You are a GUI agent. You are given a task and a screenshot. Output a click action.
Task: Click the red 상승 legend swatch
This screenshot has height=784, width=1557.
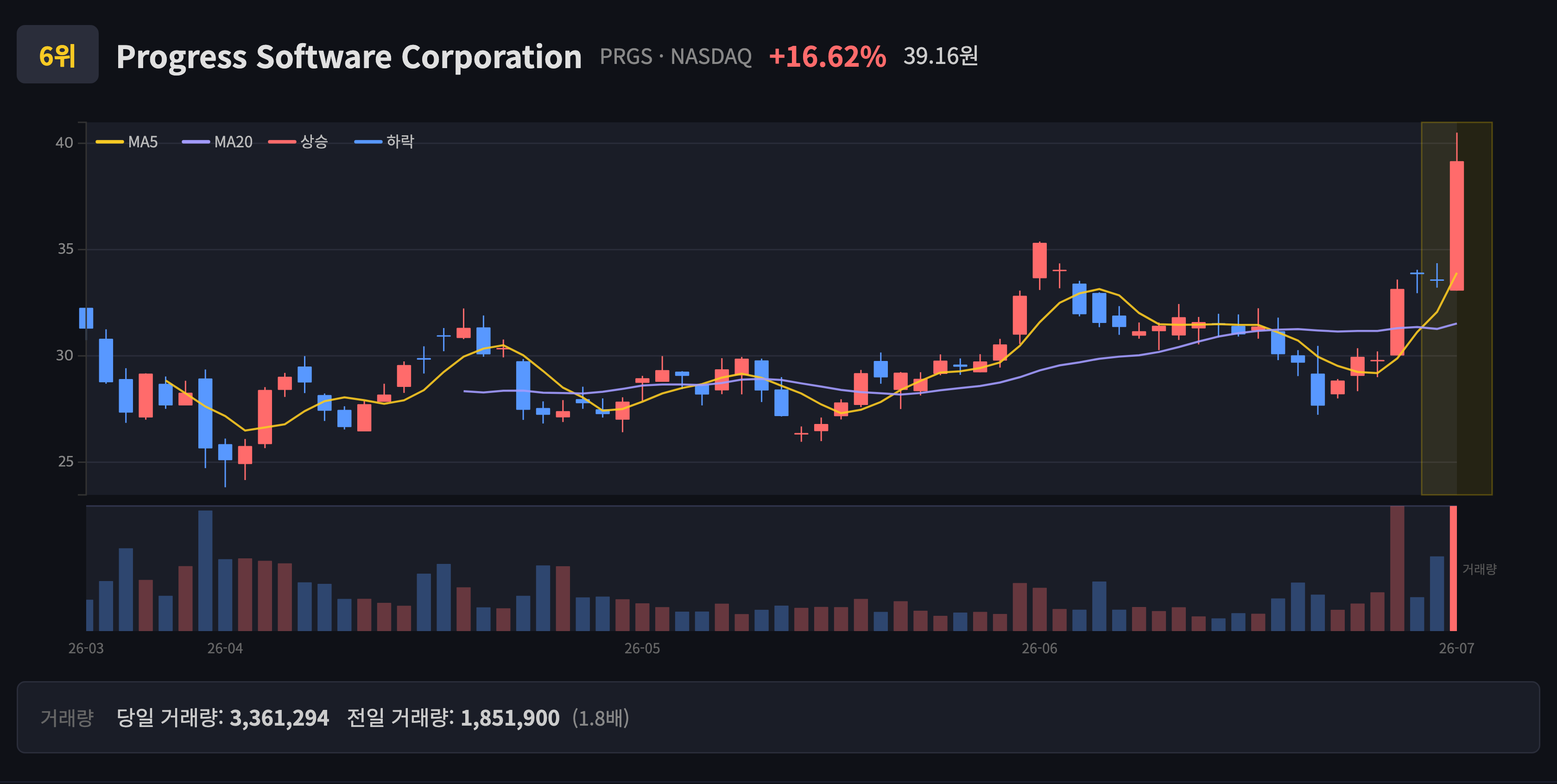[282, 142]
